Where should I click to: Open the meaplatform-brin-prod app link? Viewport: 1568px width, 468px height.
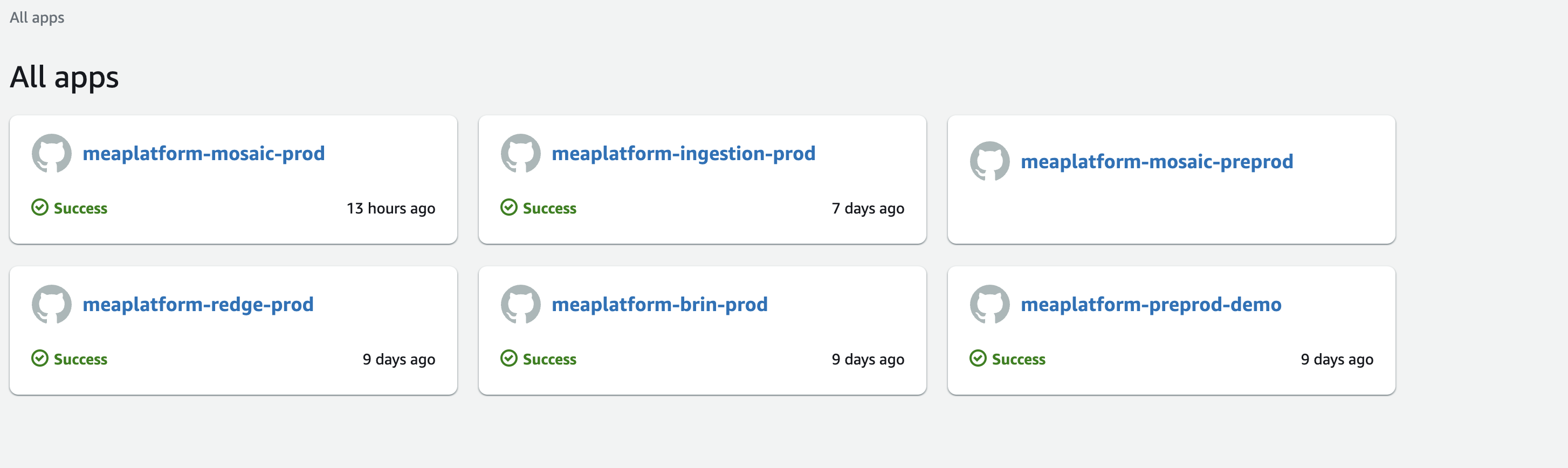(660, 304)
